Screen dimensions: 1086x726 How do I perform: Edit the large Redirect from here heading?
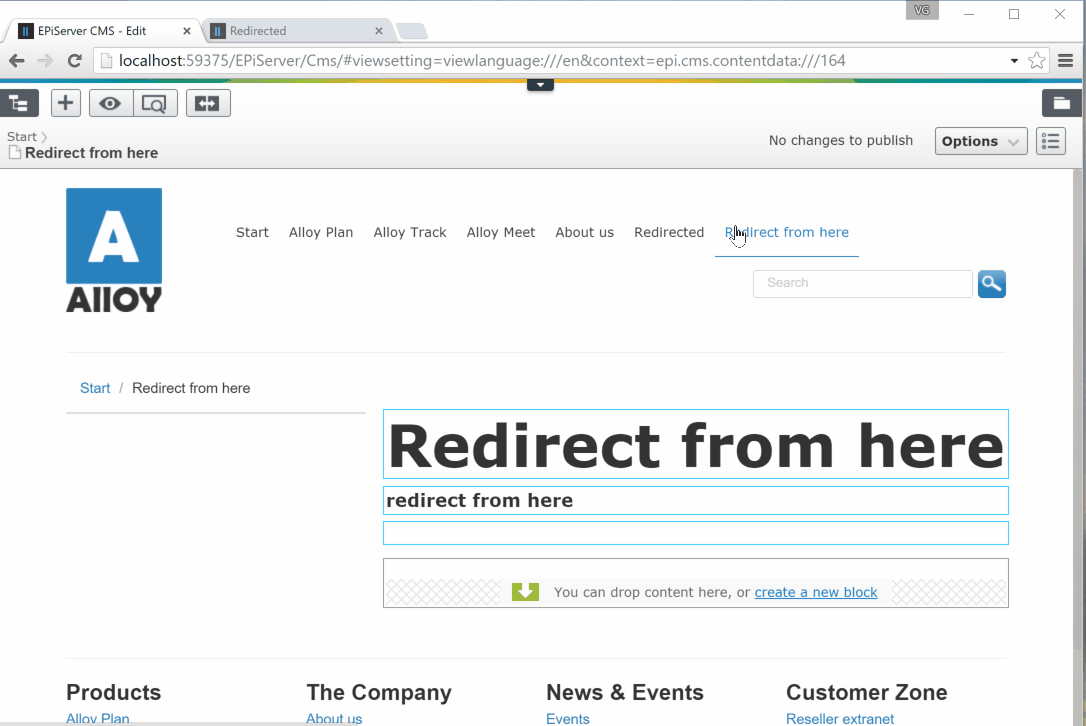695,444
